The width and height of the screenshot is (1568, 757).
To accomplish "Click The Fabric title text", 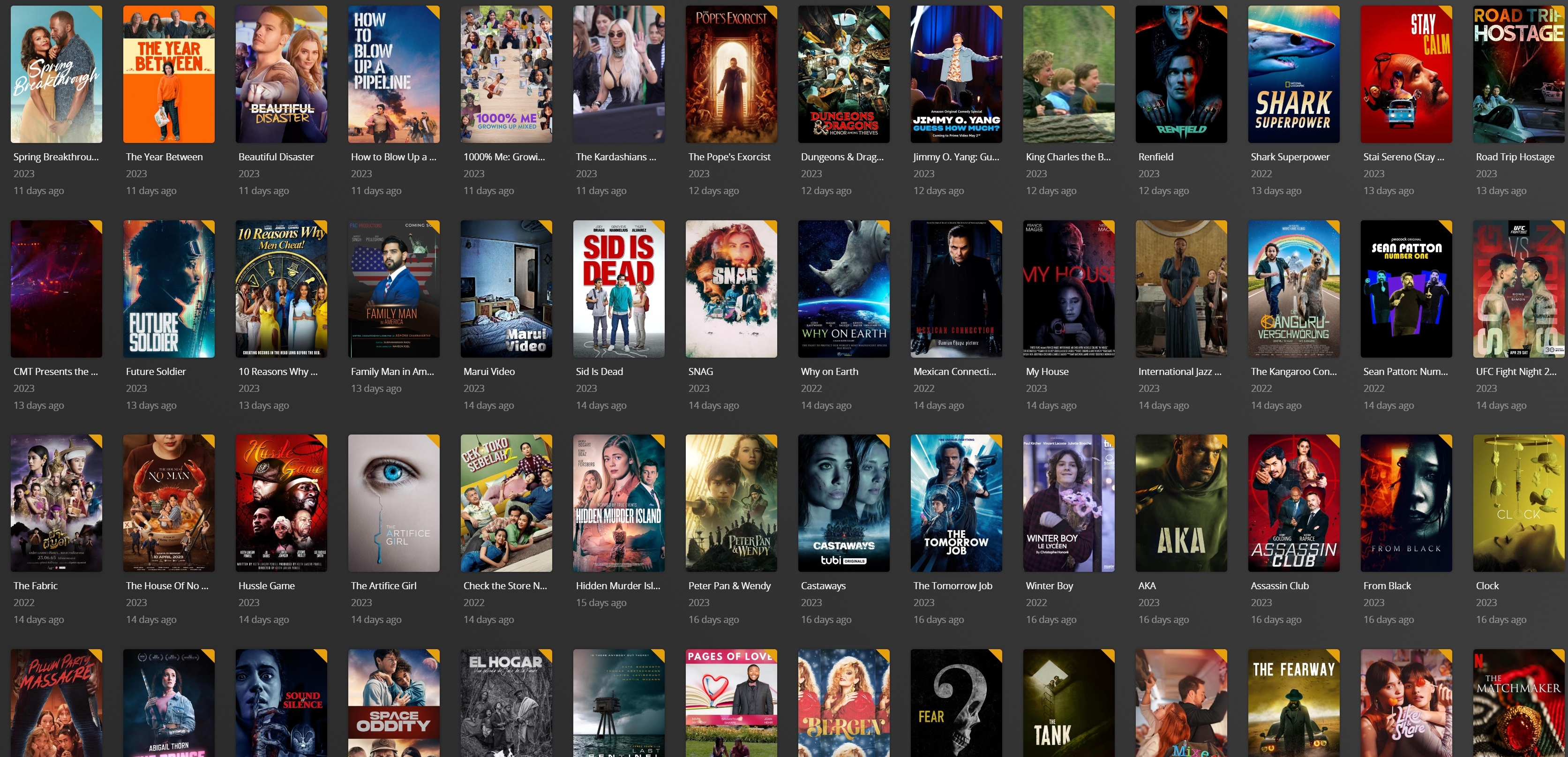I will [35, 585].
